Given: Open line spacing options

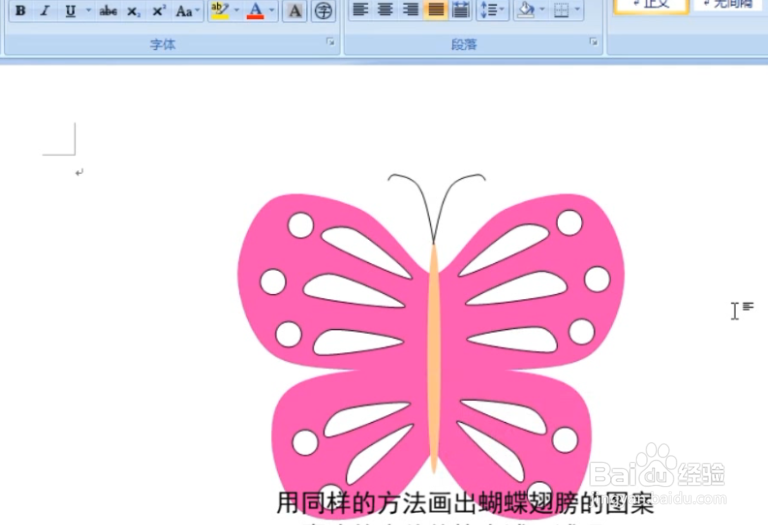Looking at the screenshot, I should click(492, 10).
